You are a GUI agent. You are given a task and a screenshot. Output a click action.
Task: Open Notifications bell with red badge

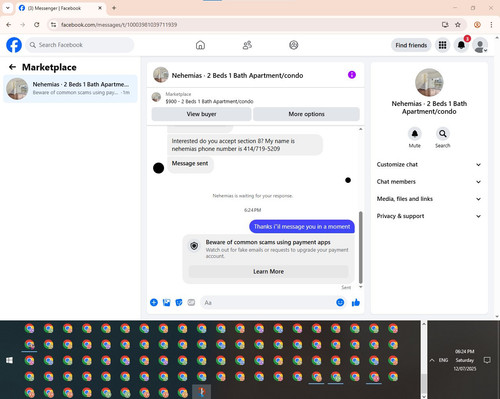pos(461,45)
